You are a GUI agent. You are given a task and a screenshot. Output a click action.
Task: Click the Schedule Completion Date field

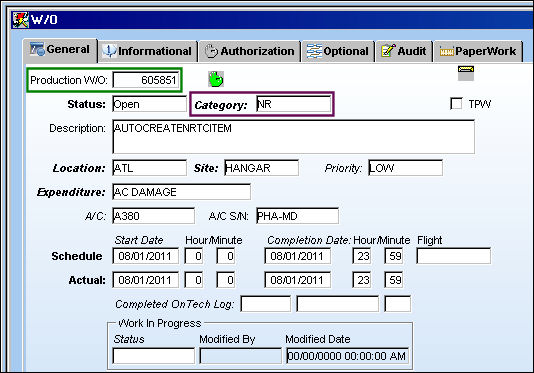(x=298, y=256)
